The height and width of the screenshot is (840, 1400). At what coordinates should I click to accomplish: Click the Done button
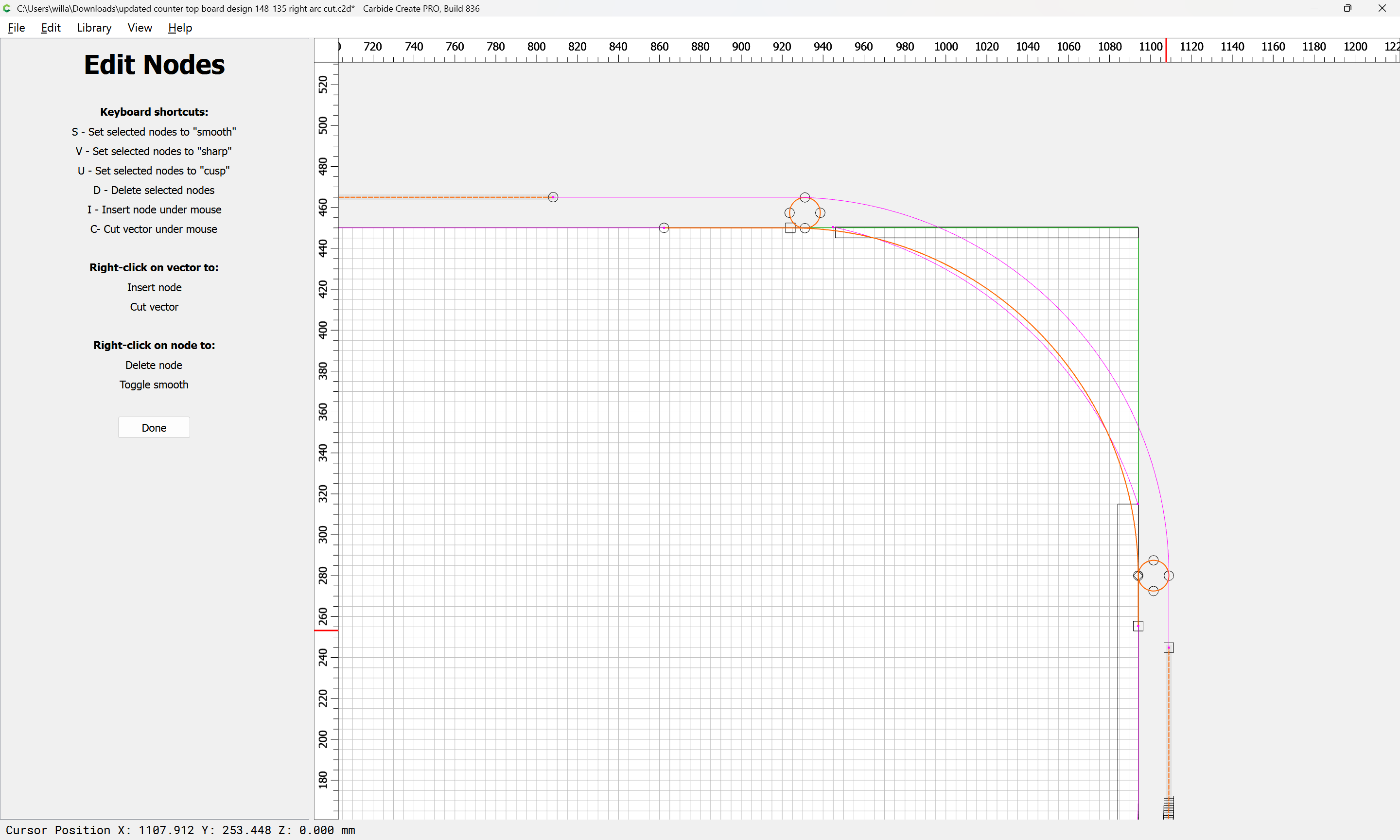(x=154, y=427)
